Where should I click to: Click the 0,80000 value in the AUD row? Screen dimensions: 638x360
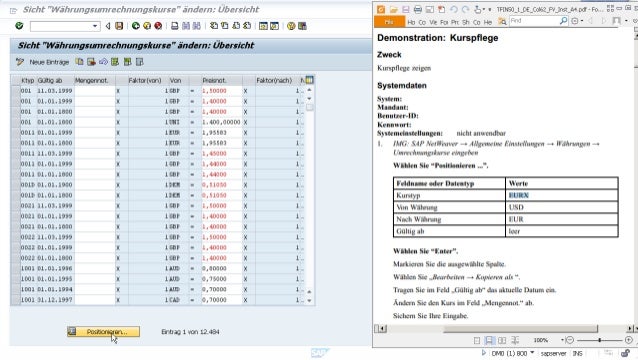pyautogui.click(x=214, y=268)
